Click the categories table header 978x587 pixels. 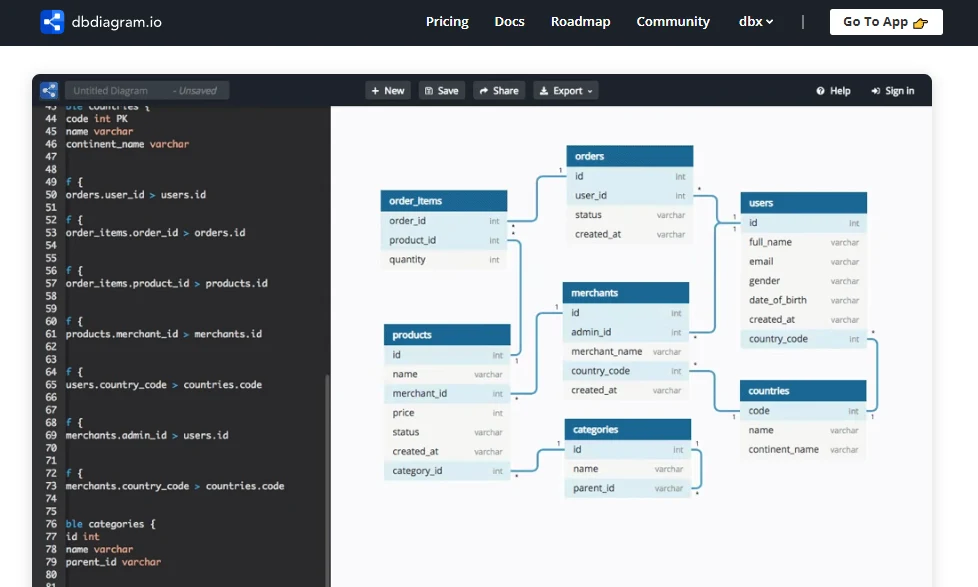click(627, 429)
